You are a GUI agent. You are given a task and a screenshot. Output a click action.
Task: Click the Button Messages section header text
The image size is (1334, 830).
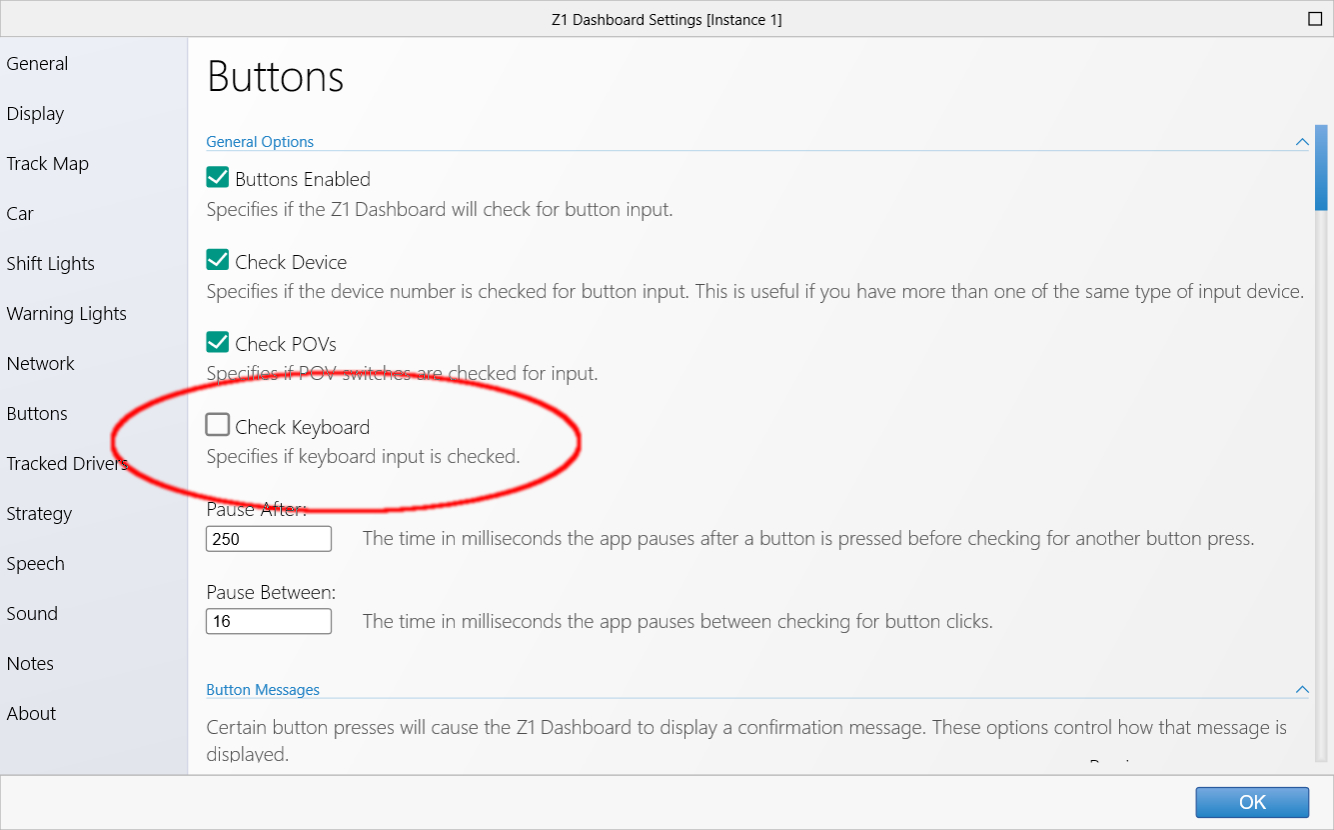[x=263, y=690]
